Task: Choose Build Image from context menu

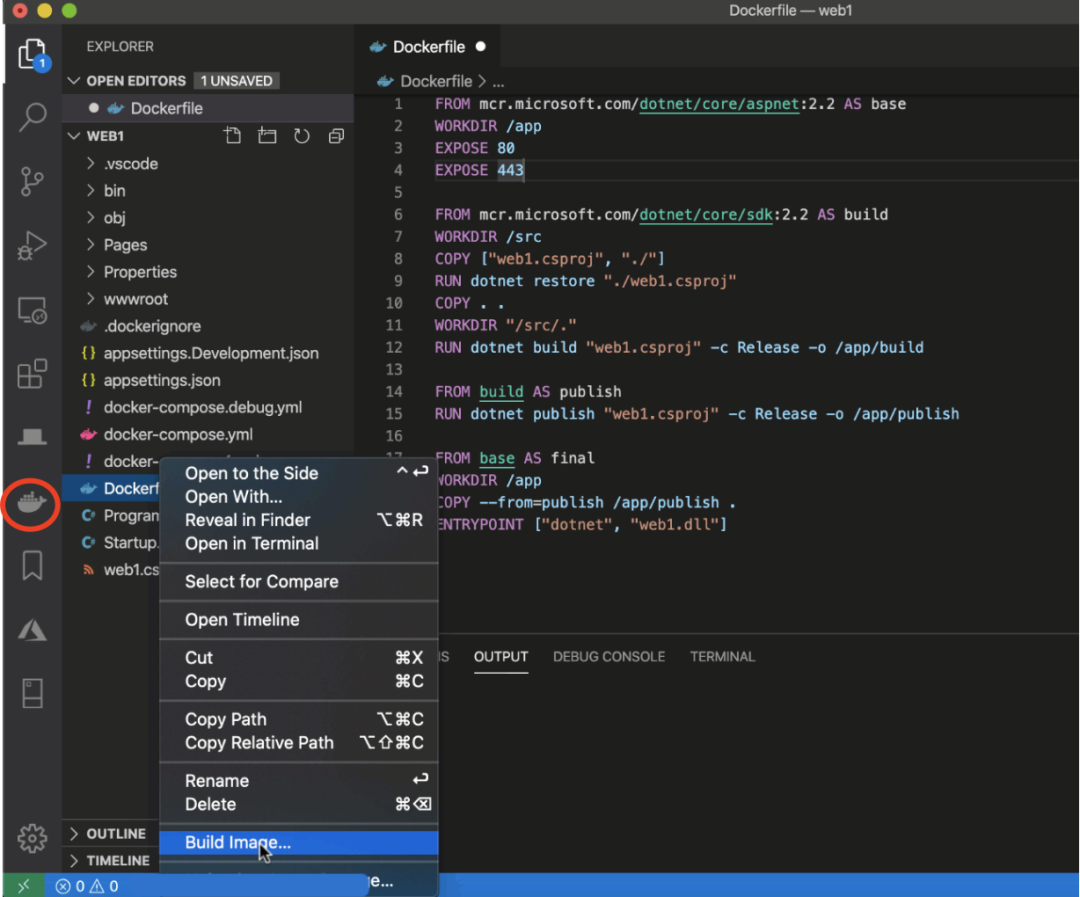Action: coord(299,843)
